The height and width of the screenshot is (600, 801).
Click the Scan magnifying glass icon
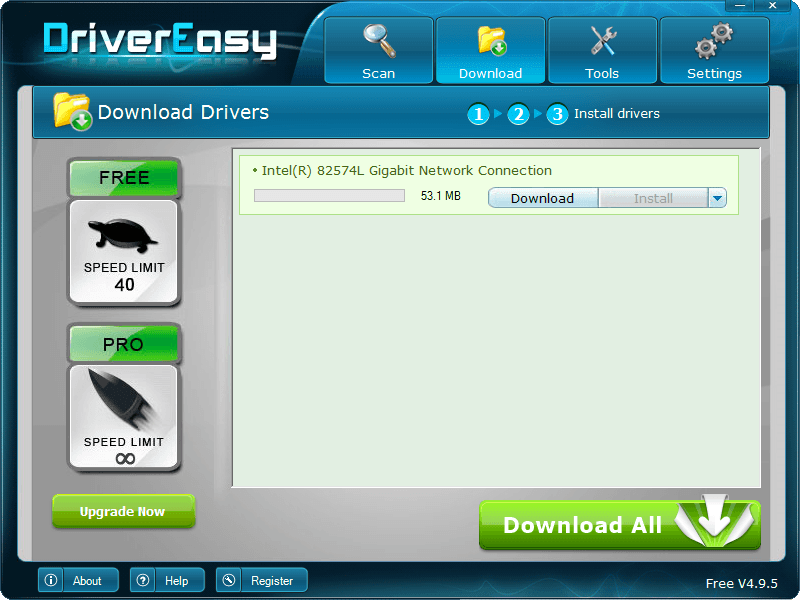coord(378,42)
